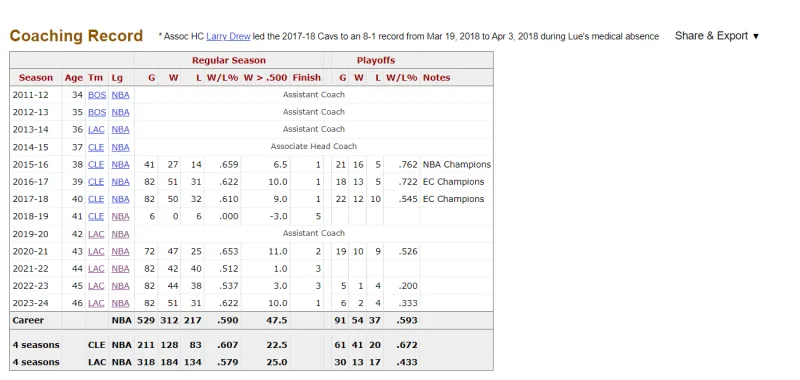
Task: Sort by the Tm column header
Action: pyautogui.click(x=95, y=78)
